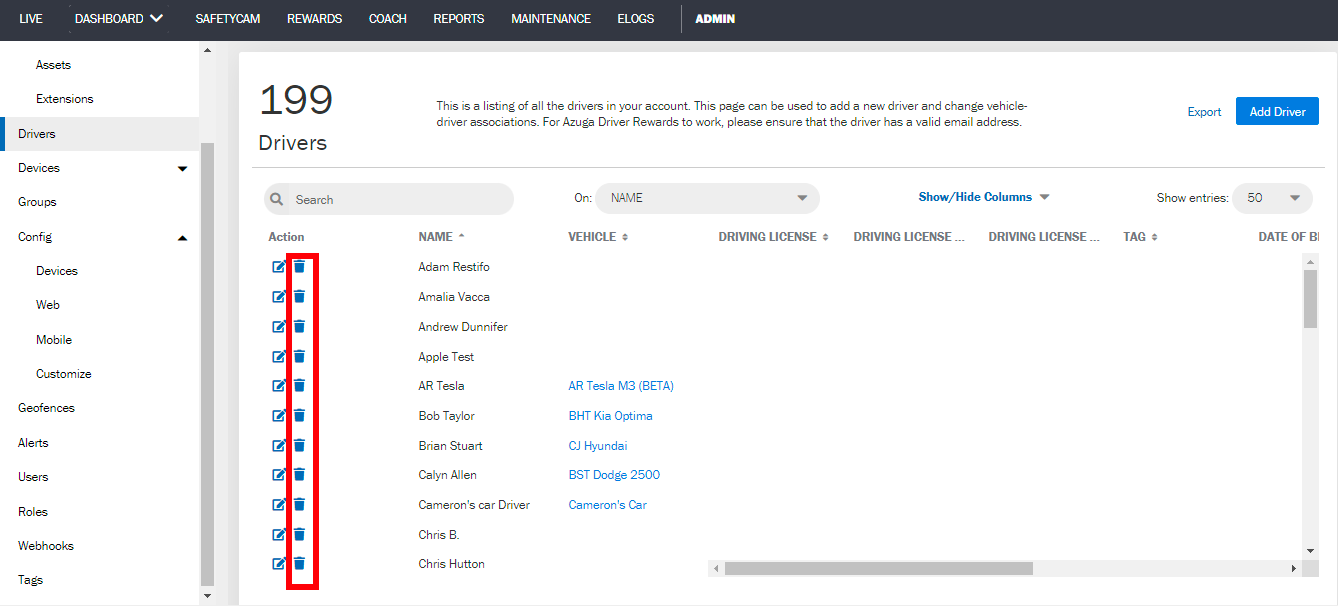Delete driver Bob Taylor
This screenshot has width=1338, height=606.
[299, 416]
